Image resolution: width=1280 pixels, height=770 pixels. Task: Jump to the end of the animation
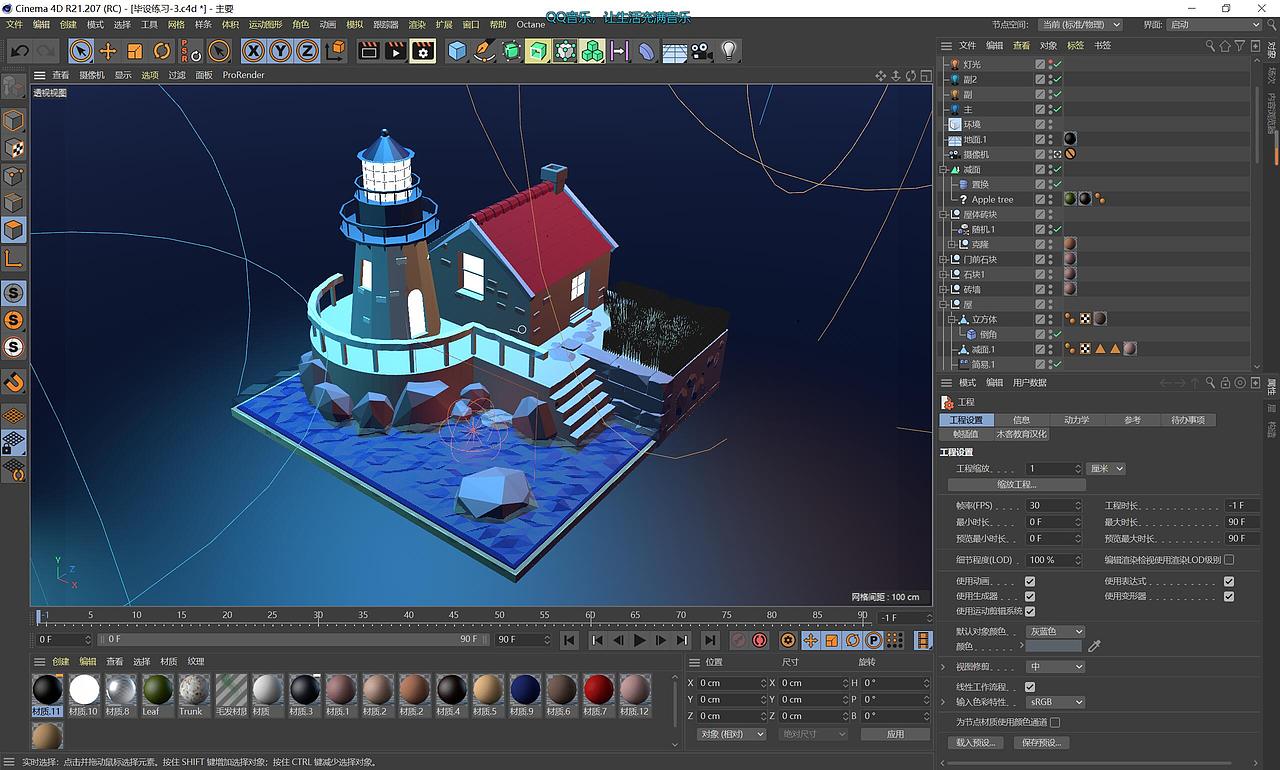click(x=709, y=640)
